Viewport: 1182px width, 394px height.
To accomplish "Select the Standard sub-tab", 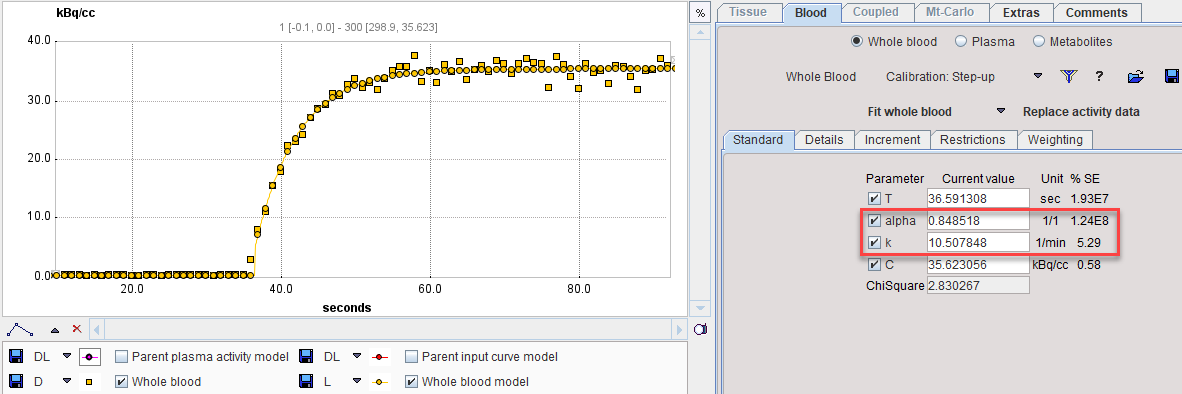I will (x=758, y=139).
